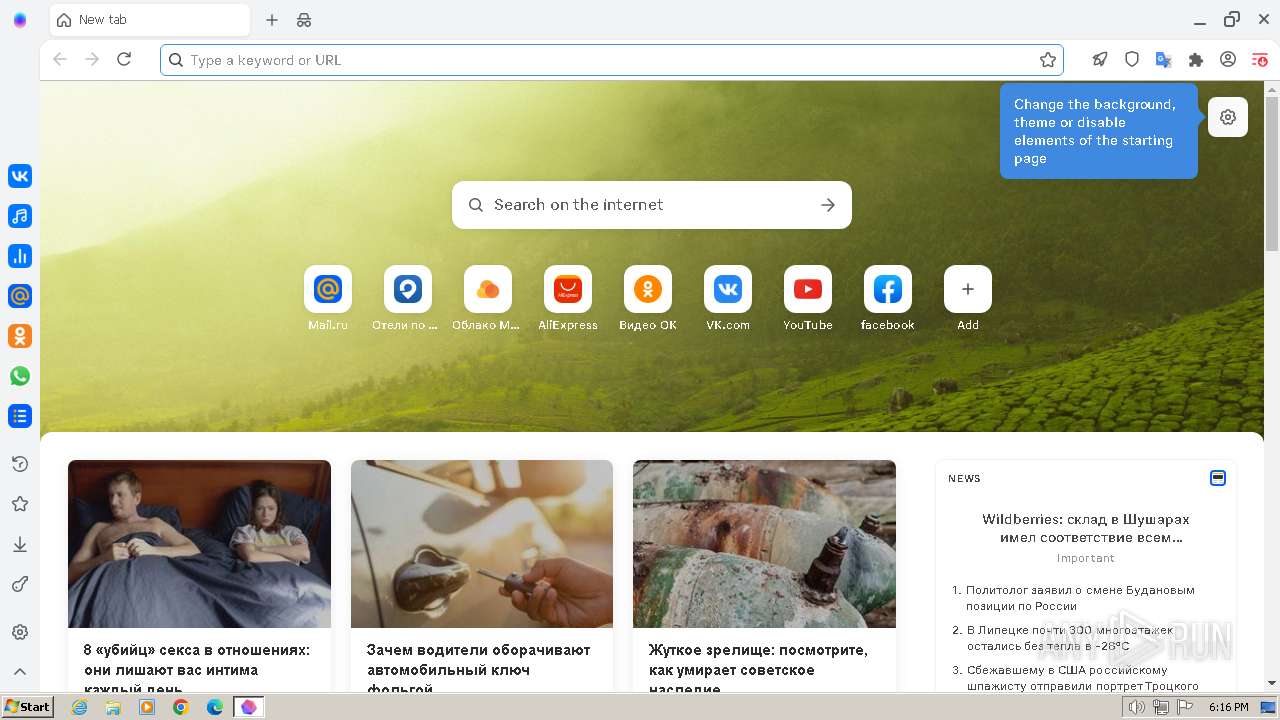Open the red browser menu icon
Viewport: 1280px width, 720px height.
pos(1260,60)
